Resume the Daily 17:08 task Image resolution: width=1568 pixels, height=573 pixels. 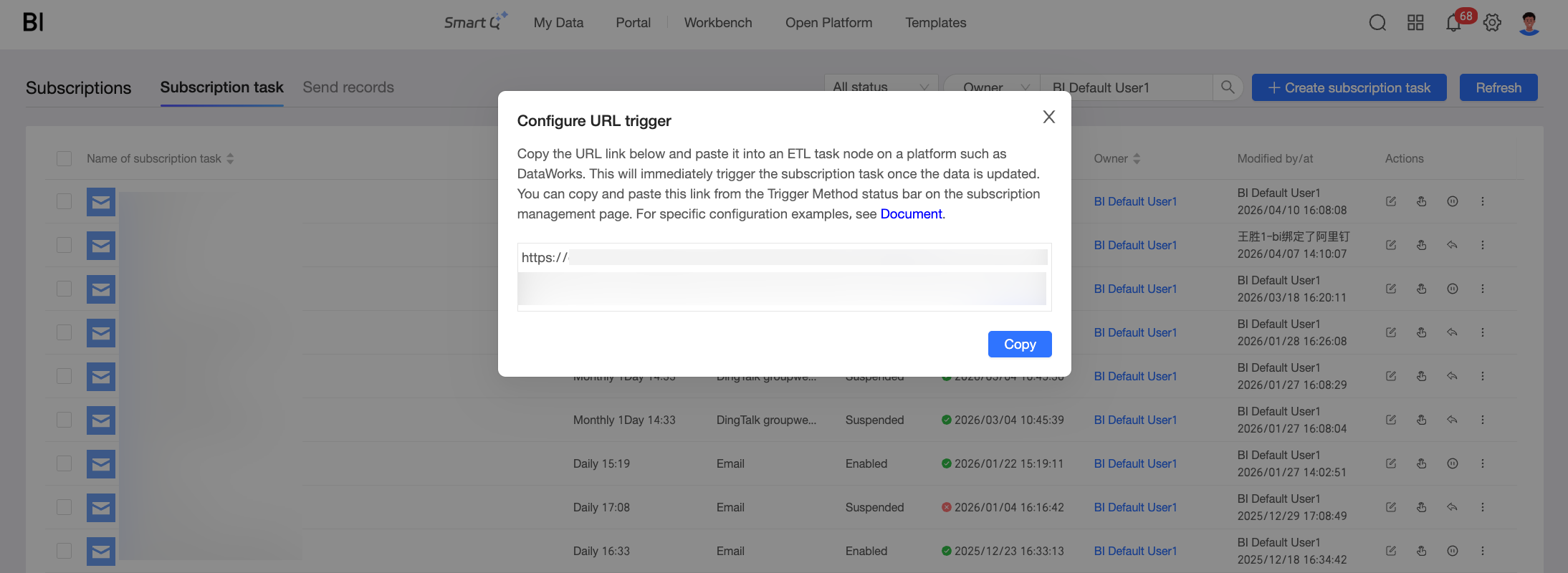(1453, 507)
